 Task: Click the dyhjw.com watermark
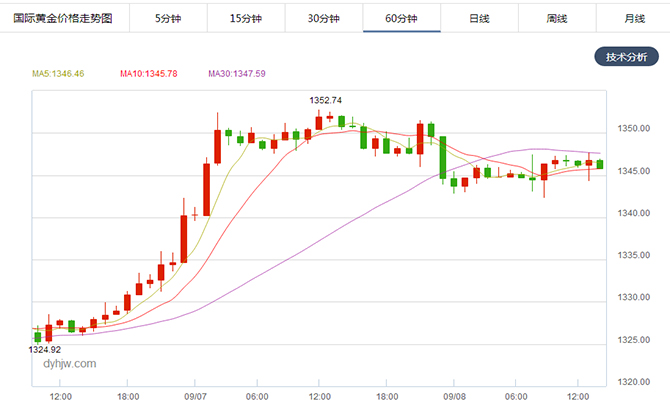pyautogui.click(x=70, y=364)
